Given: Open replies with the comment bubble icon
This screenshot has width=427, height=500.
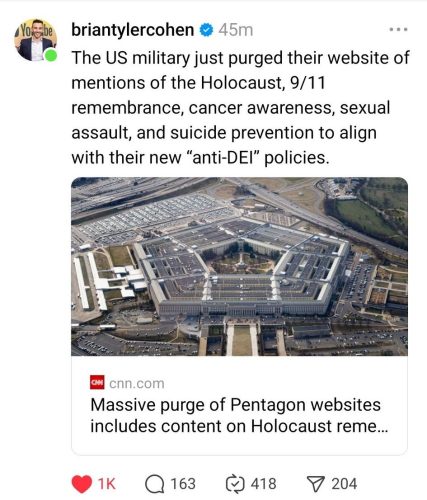Looking at the screenshot, I should click(x=155, y=484).
